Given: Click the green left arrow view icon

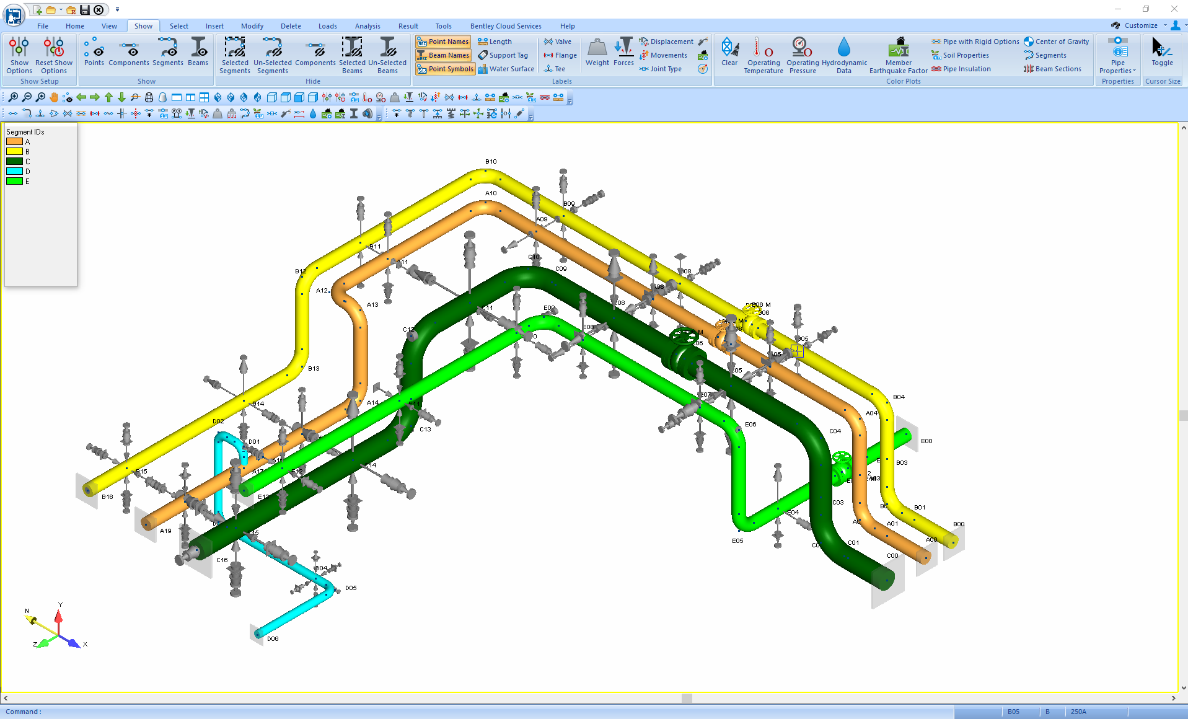Looking at the screenshot, I should pyautogui.click(x=81, y=98).
